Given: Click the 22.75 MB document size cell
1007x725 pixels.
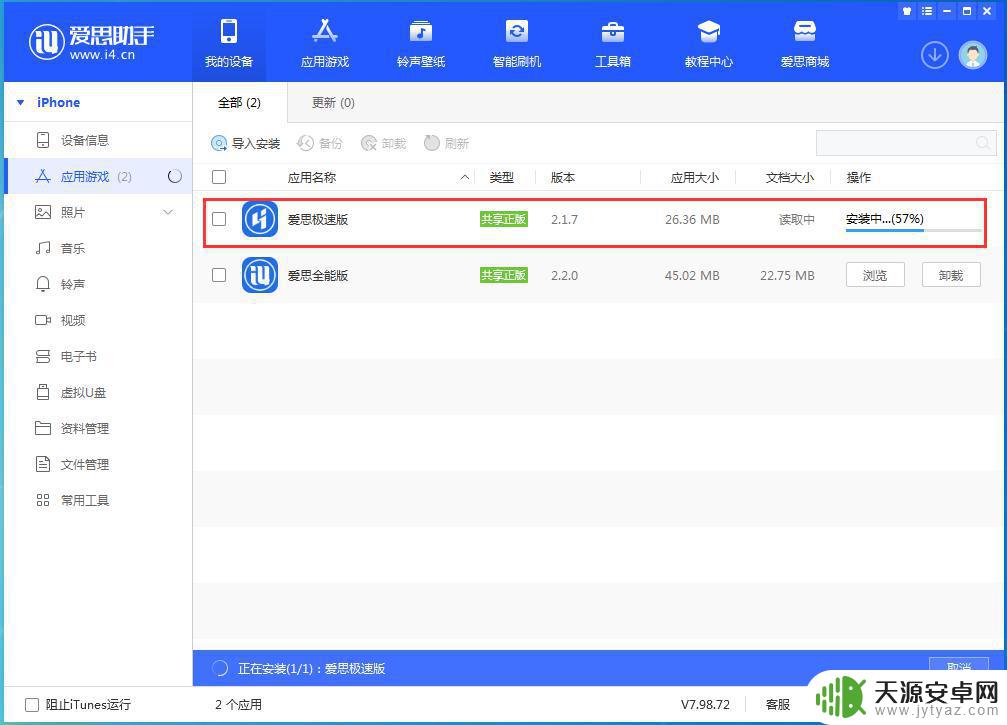Looking at the screenshot, I should point(787,275).
